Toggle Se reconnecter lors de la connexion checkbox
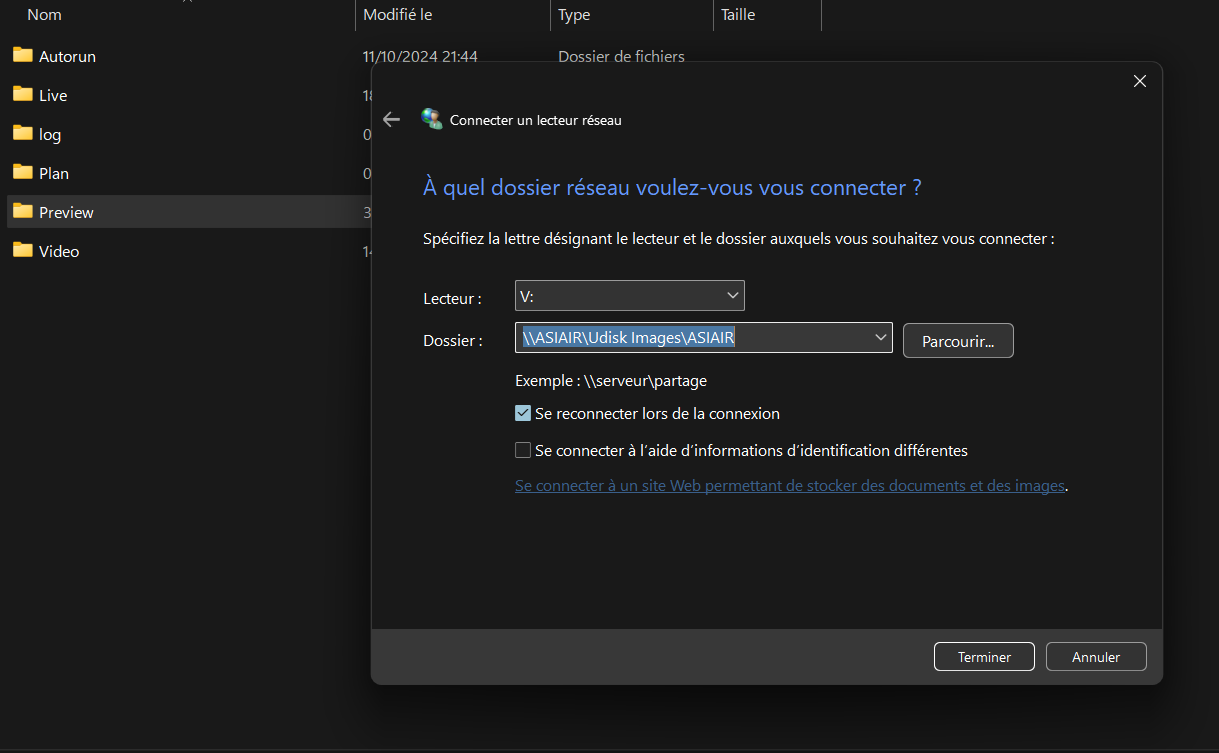 [x=523, y=413]
